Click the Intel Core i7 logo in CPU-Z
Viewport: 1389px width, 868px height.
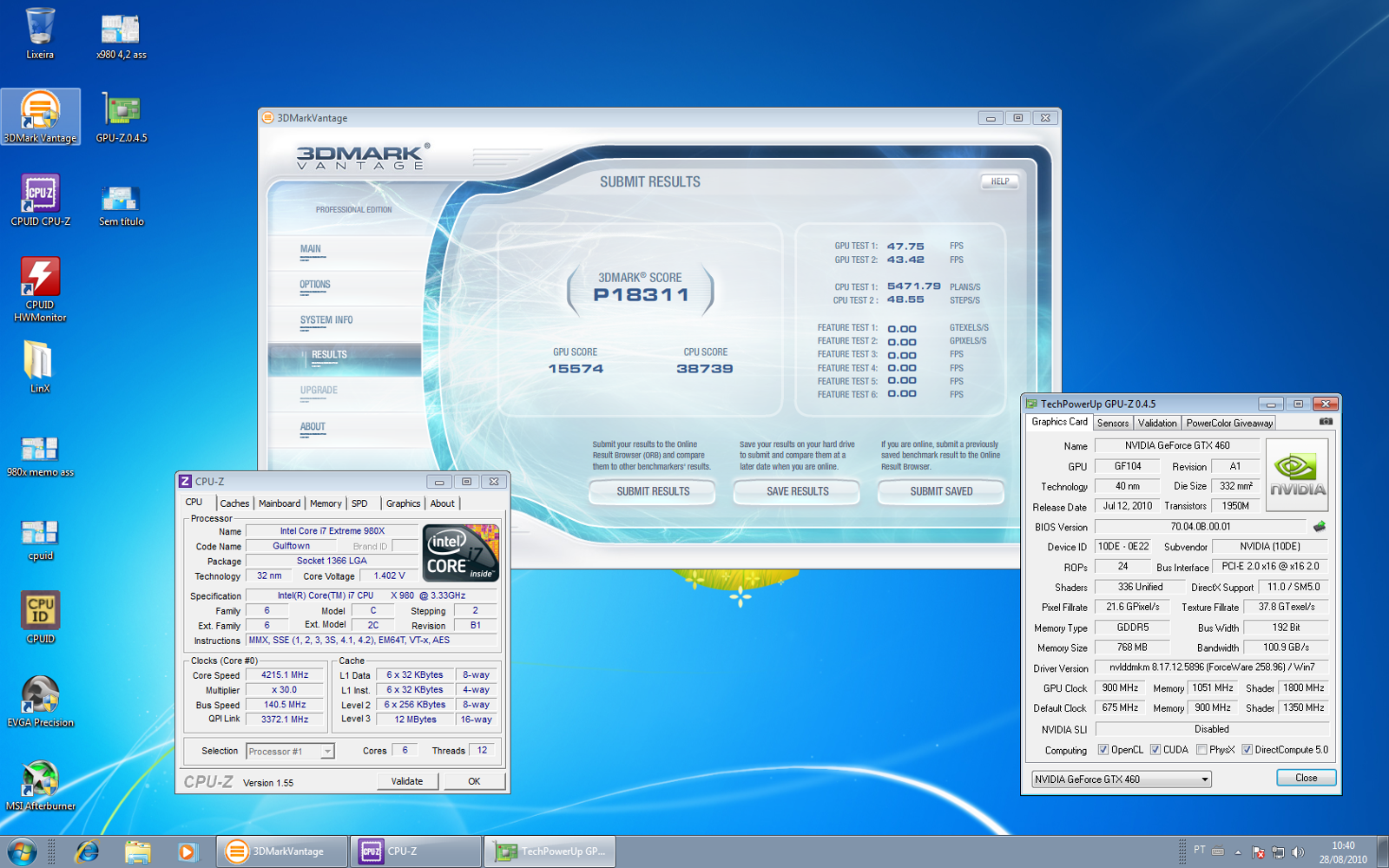coord(460,553)
